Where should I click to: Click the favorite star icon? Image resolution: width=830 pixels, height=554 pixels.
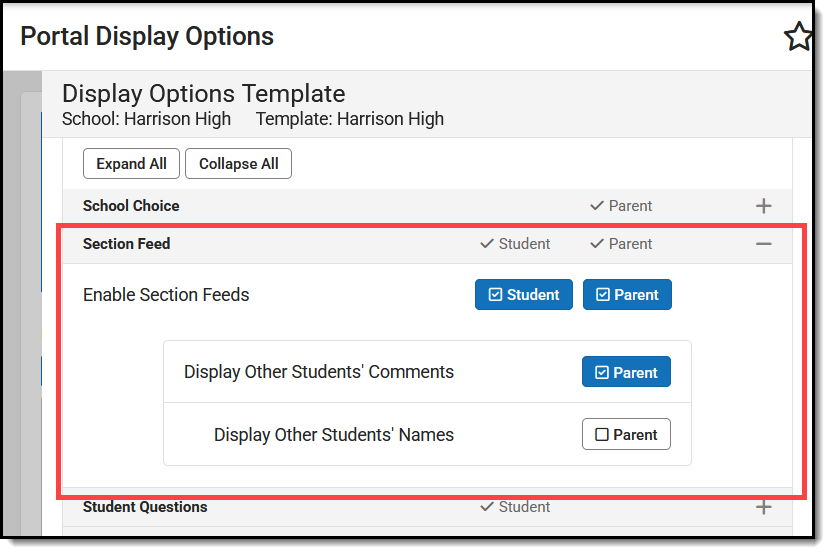click(798, 38)
